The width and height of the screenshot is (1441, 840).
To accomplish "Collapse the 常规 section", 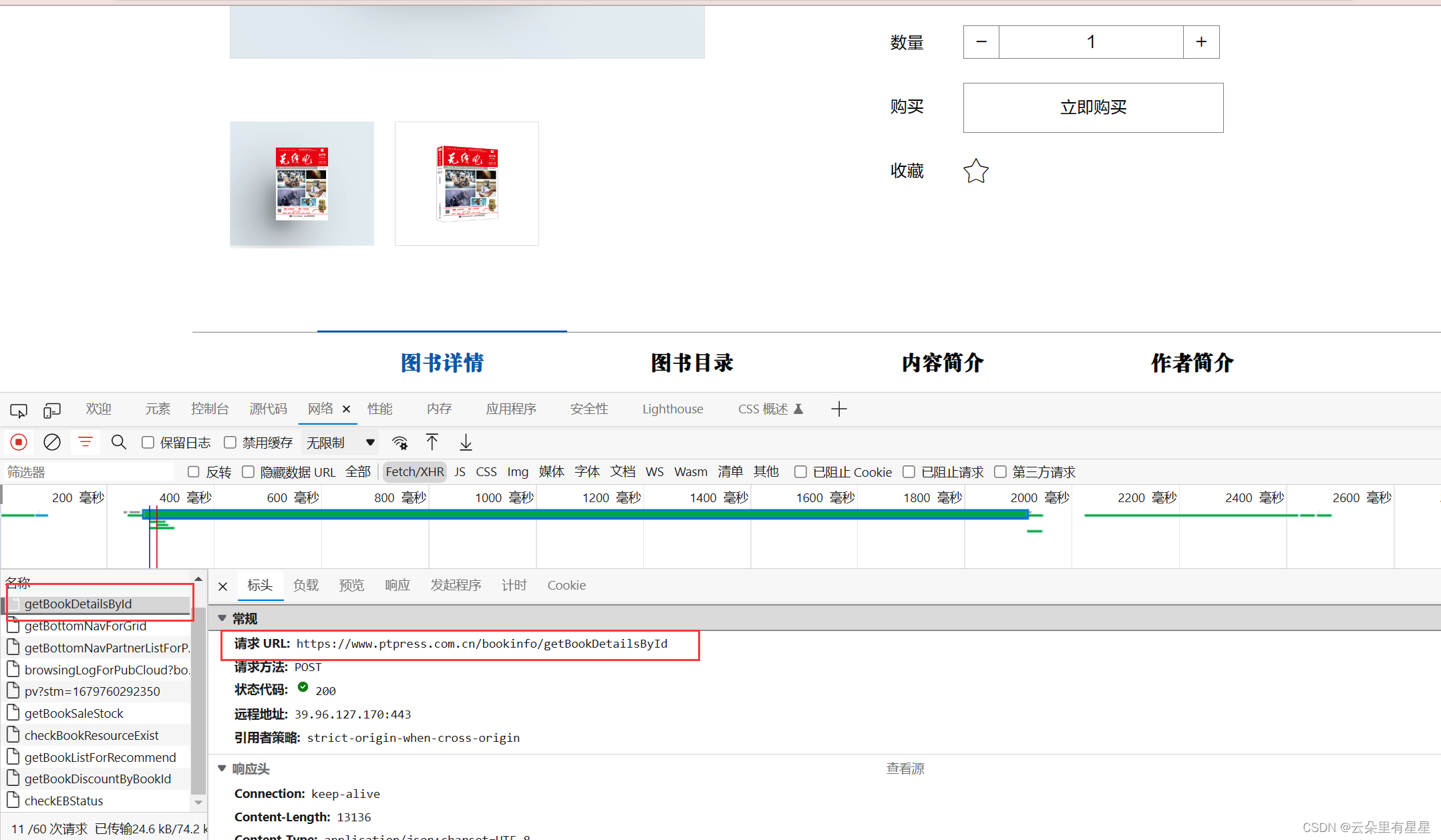I will [x=222, y=618].
